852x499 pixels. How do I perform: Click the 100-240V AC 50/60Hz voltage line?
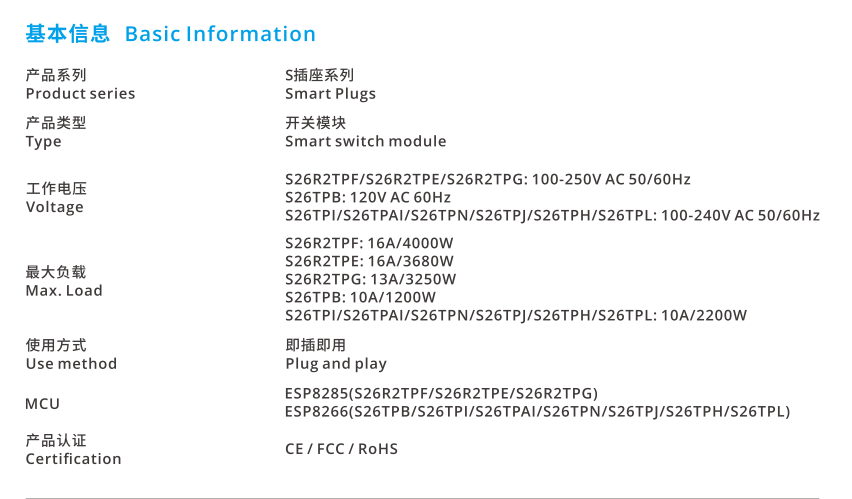pos(553,216)
